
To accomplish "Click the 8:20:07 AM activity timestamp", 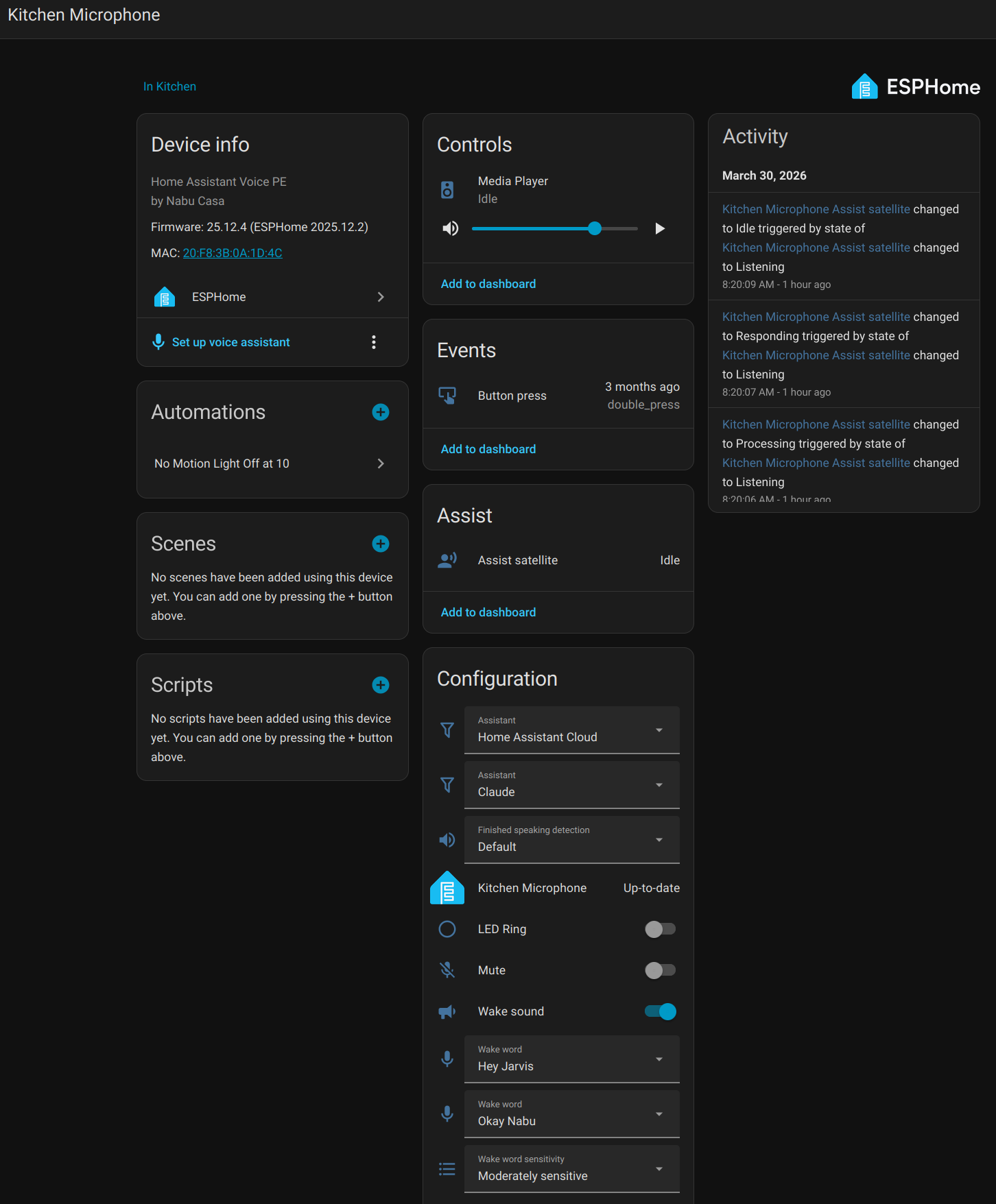I will 776,392.
